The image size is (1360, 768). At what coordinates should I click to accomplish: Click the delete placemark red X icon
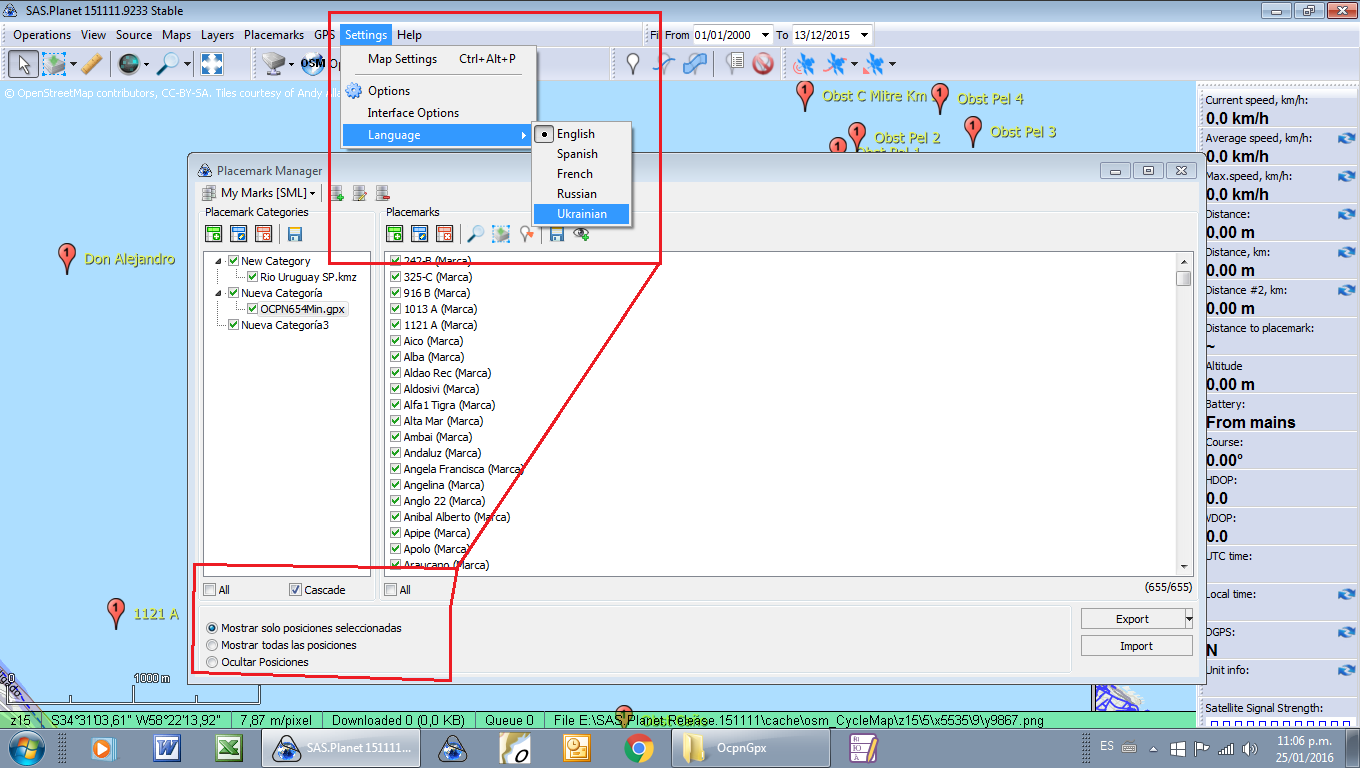[444, 234]
